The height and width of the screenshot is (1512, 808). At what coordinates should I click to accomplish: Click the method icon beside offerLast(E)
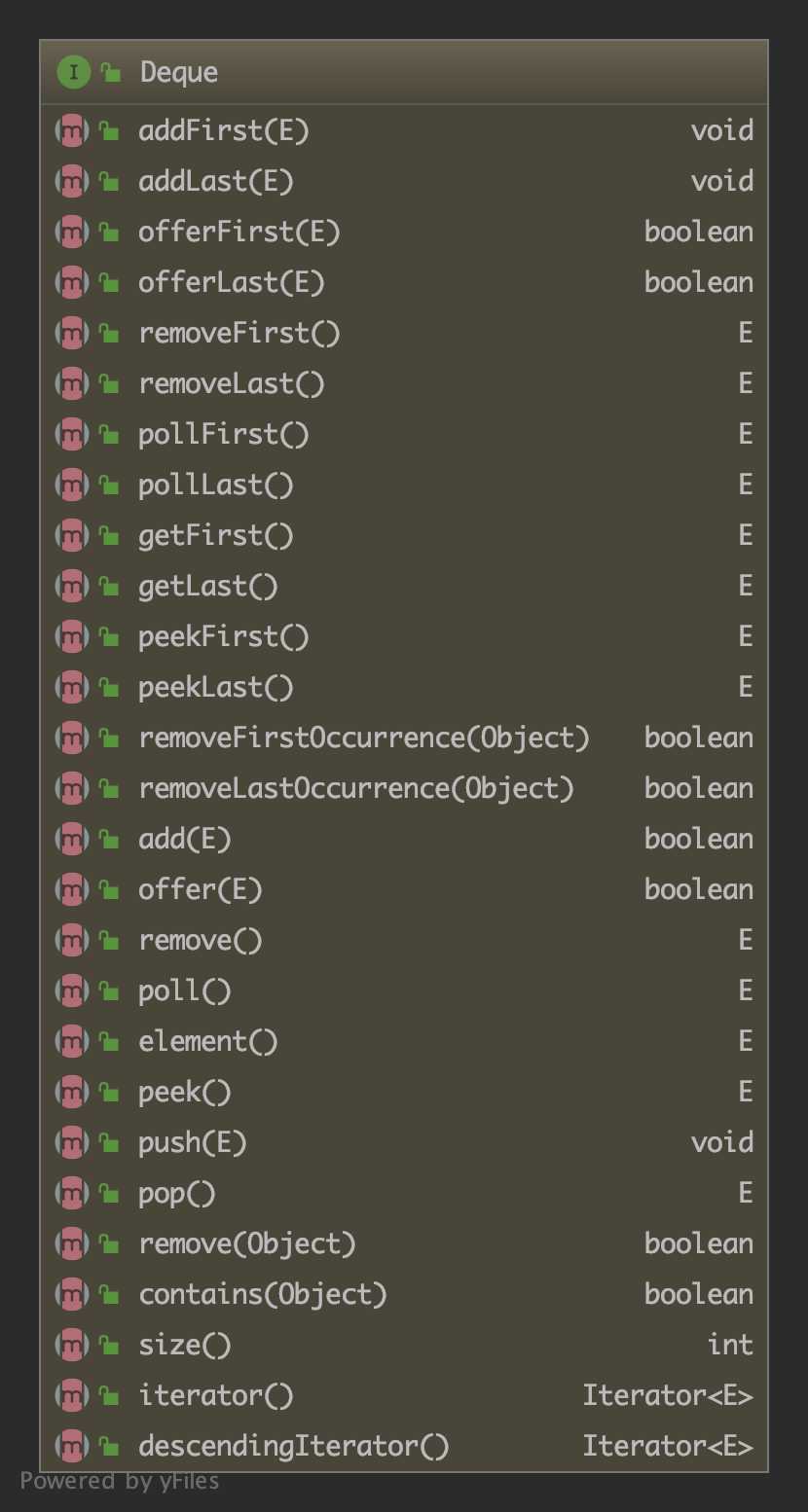72,282
